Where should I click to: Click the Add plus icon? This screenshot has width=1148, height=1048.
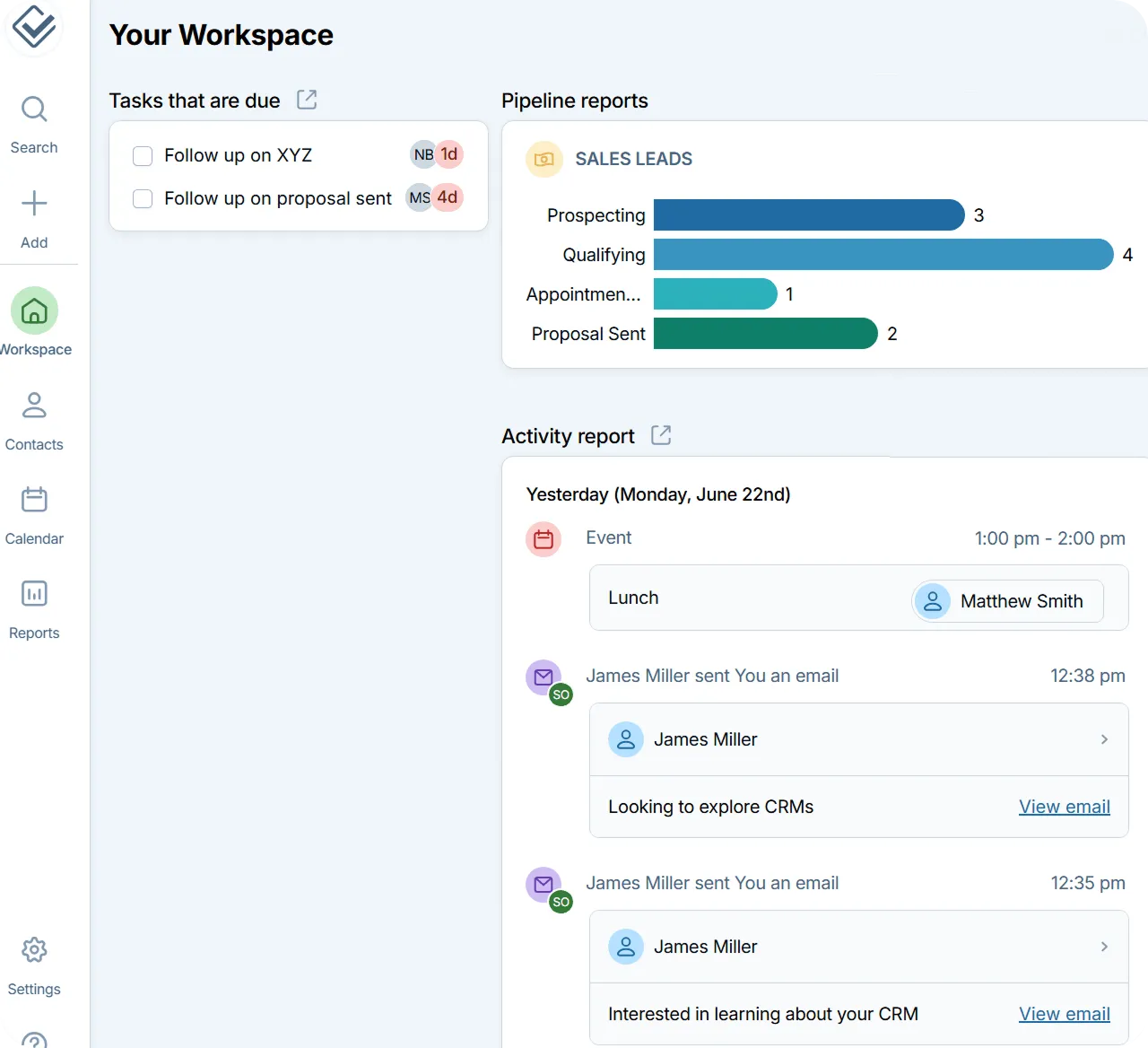point(34,203)
